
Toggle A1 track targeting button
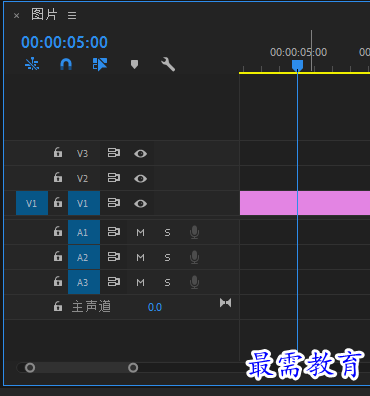pos(84,232)
